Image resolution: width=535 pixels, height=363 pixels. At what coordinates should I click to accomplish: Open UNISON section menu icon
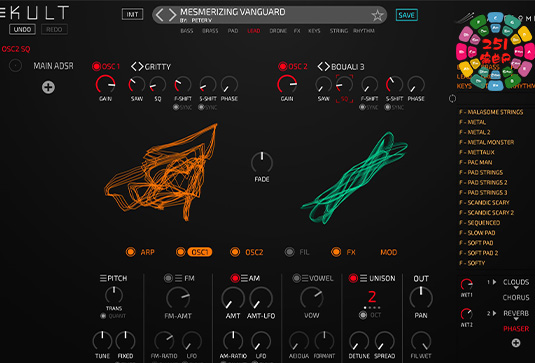[363, 278]
